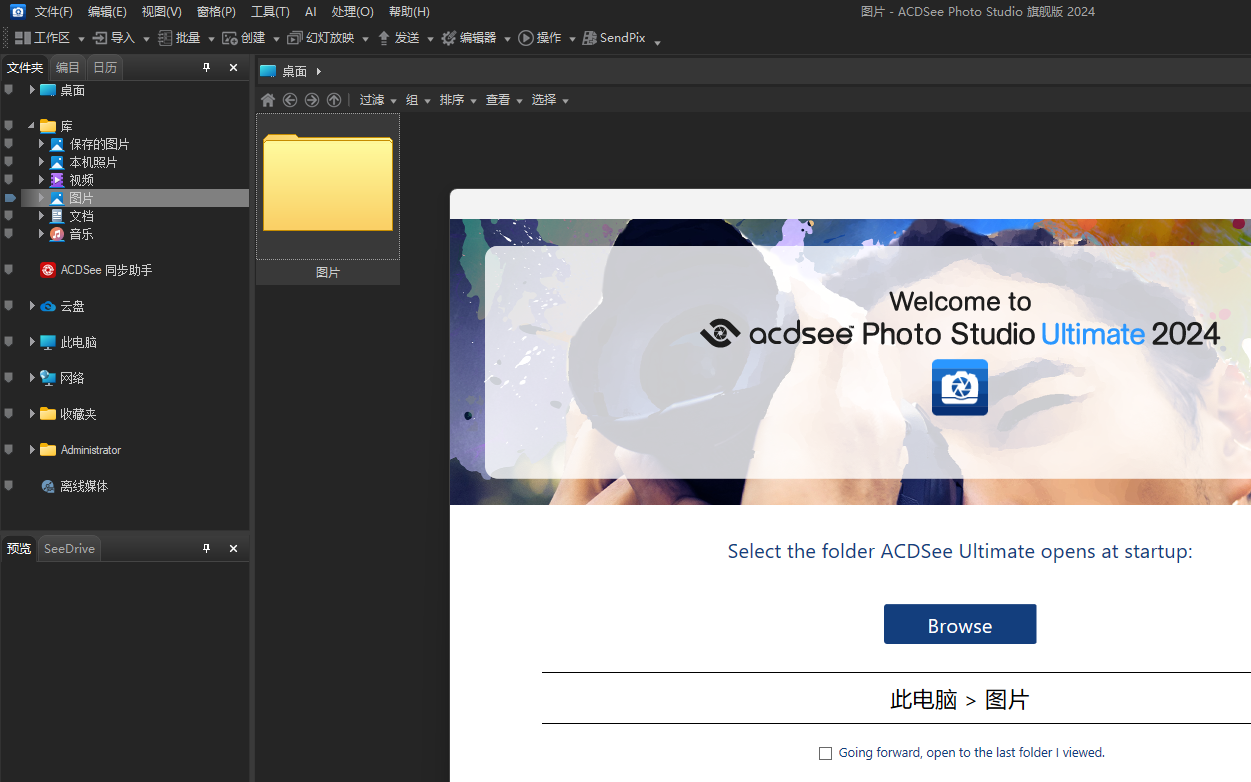Toggle easy-select marker beside 离线媒体
The image size is (1251, 782).
click(x=9, y=486)
